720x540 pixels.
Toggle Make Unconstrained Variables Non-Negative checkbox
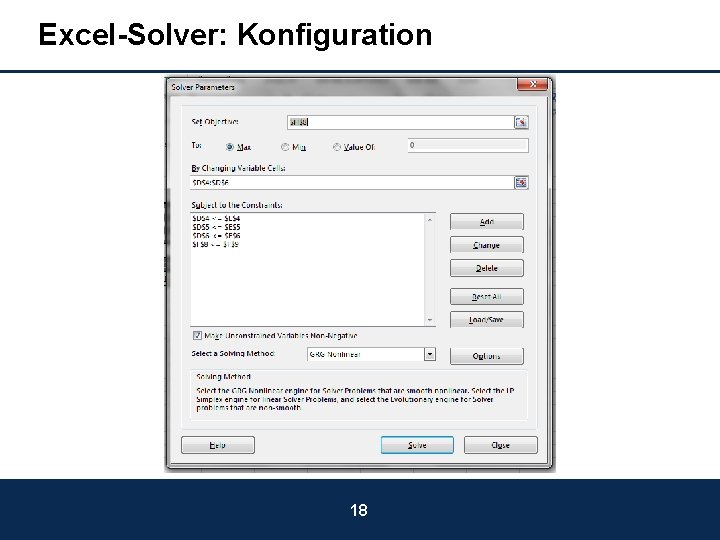(x=197, y=336)
